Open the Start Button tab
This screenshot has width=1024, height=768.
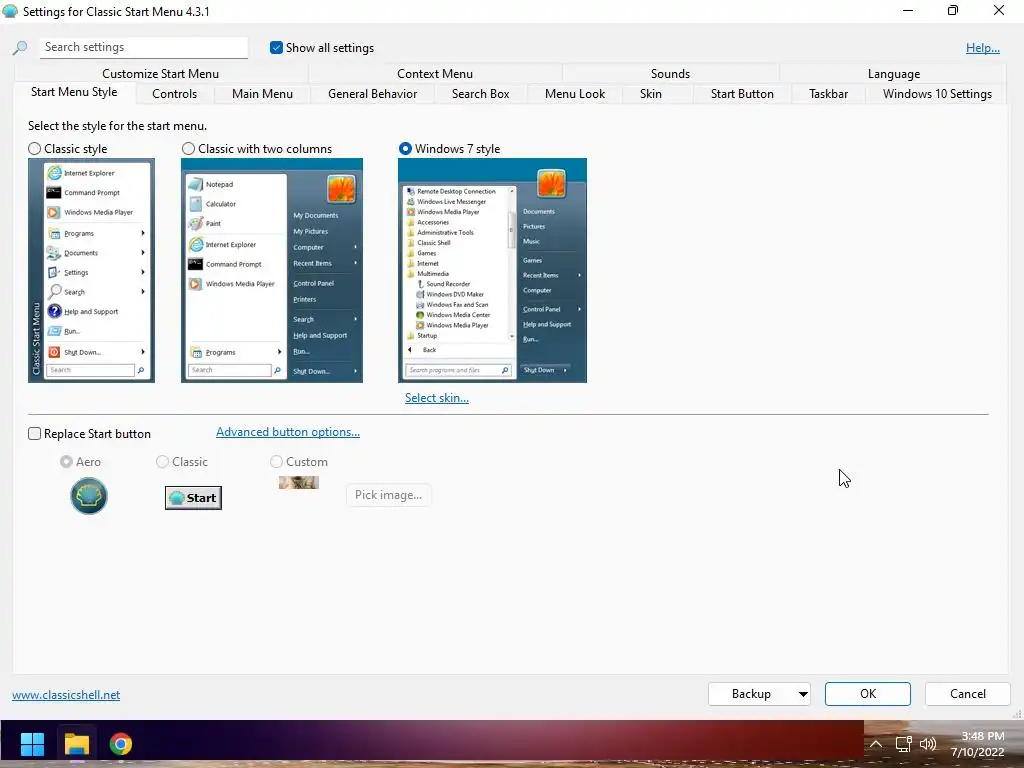(x=742, y=94)
